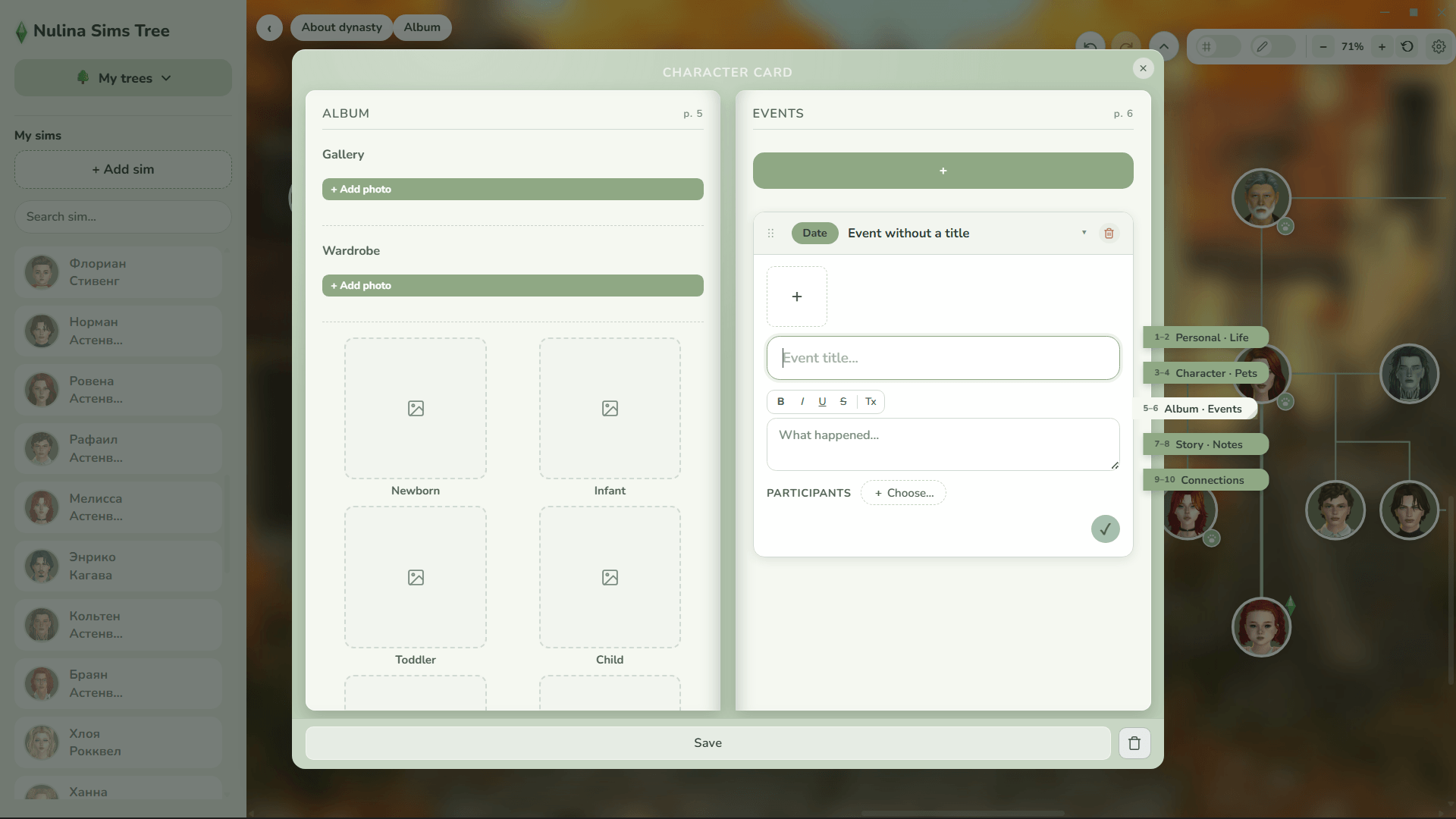Go back with the left arrow button
This screenshot has height=819, width=1456.
tap(269, 28)
